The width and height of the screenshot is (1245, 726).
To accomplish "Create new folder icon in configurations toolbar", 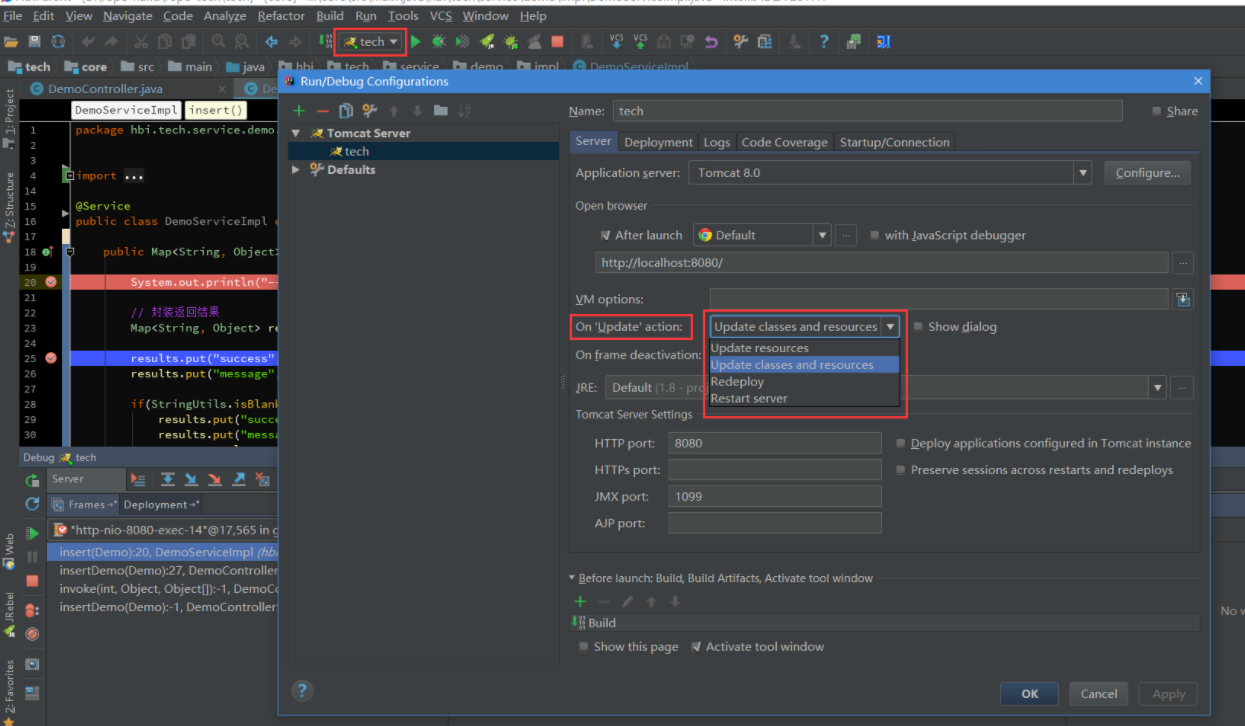I will (x=441, y=111).
